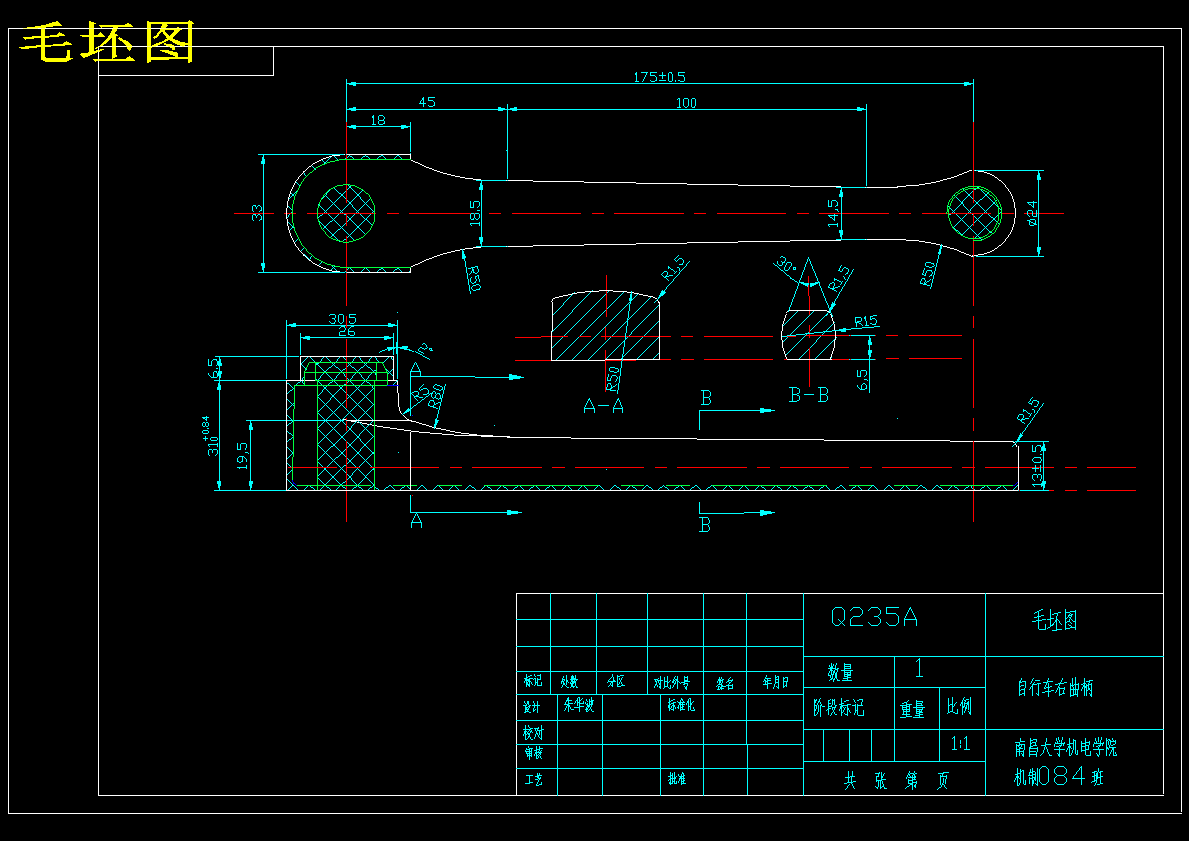Select the 18 dimension text
The width and height of the screenshot is (1189, 841).
[378, 120]
